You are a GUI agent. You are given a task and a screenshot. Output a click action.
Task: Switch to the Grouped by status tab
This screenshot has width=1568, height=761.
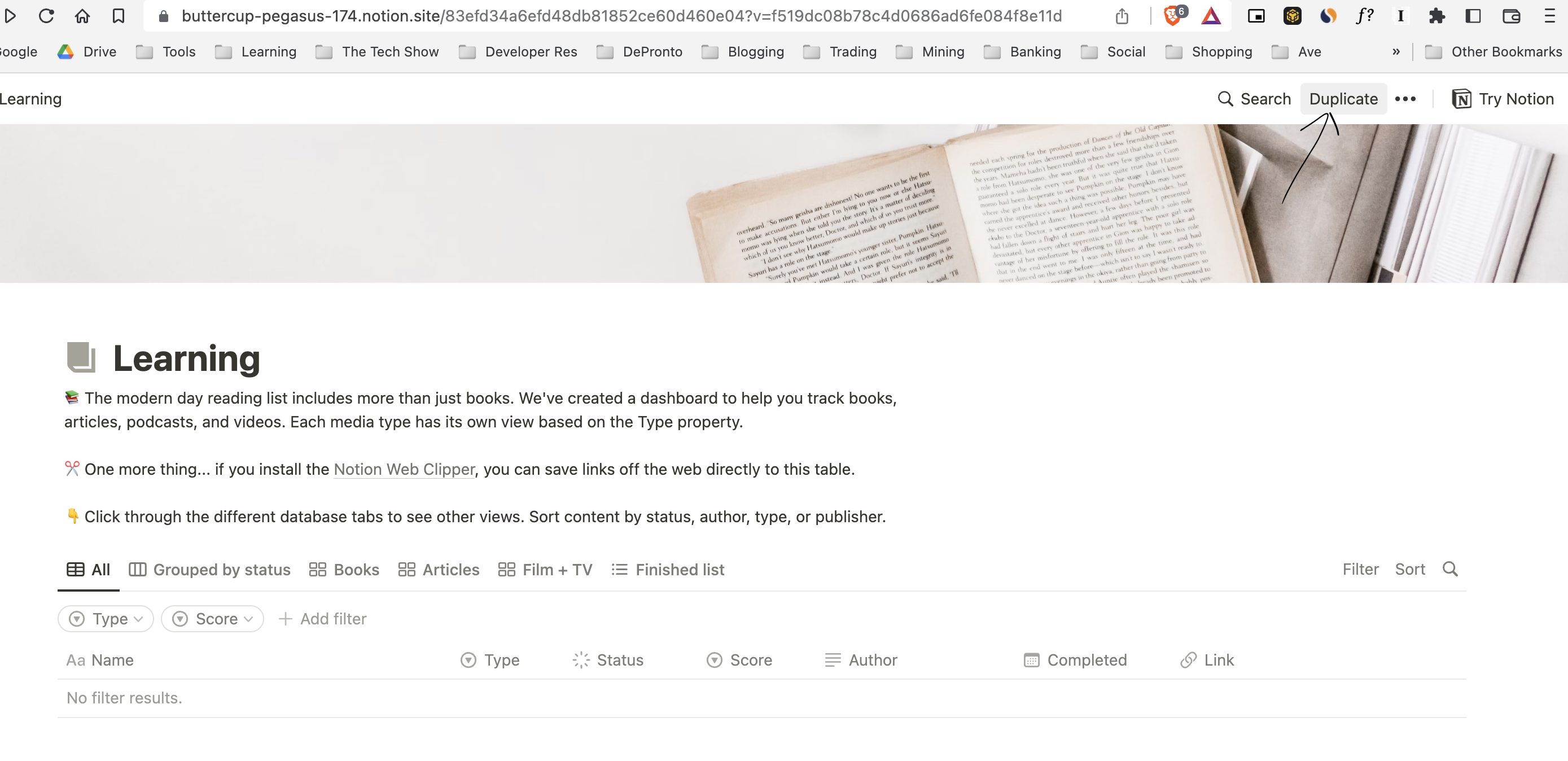pos(210,570)
